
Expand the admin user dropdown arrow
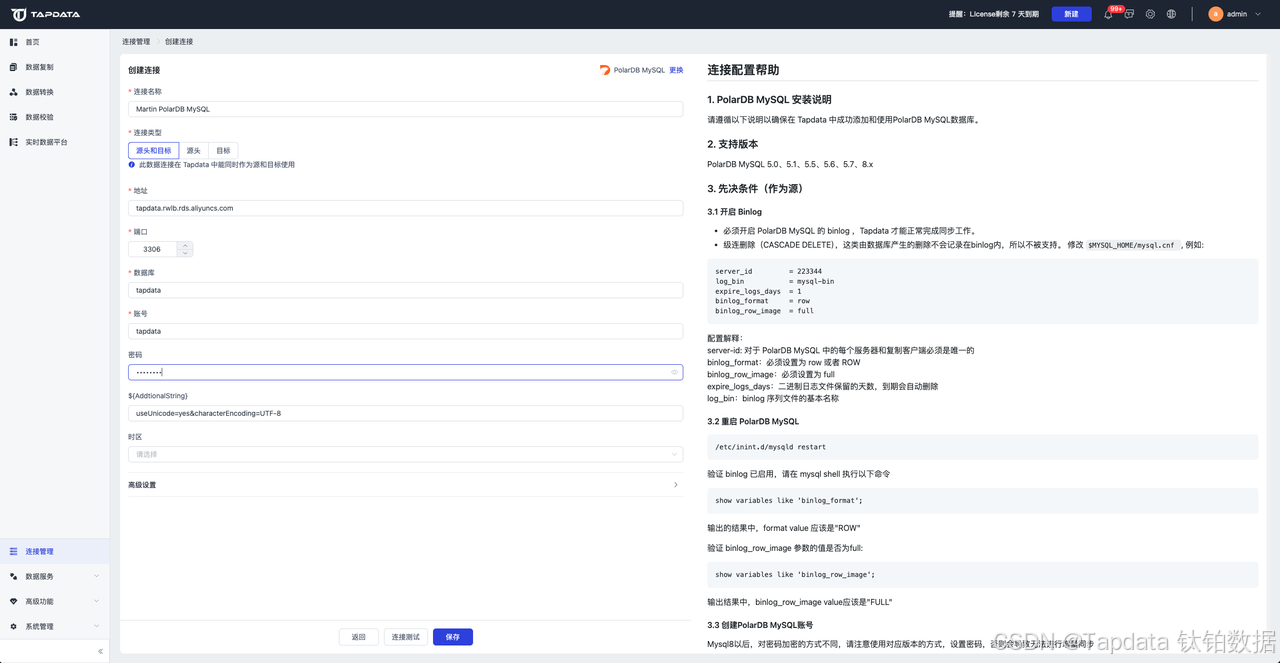point(1258,14)
